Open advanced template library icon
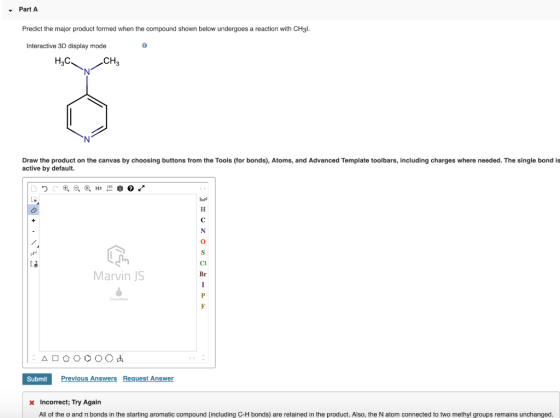Screen dimensions: 560x418 coord(120,358)
